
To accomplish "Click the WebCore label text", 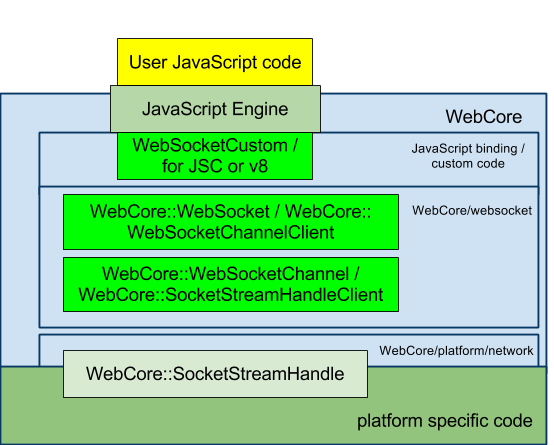I will [483, 117].
